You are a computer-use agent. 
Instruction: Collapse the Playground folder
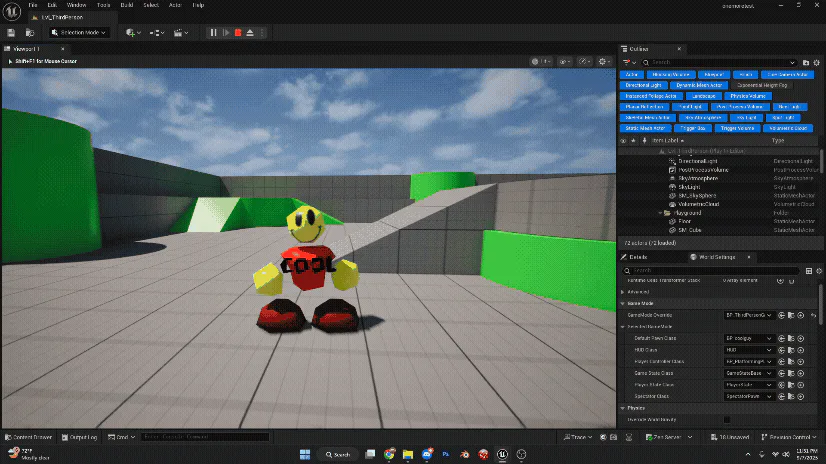[660, 213]
